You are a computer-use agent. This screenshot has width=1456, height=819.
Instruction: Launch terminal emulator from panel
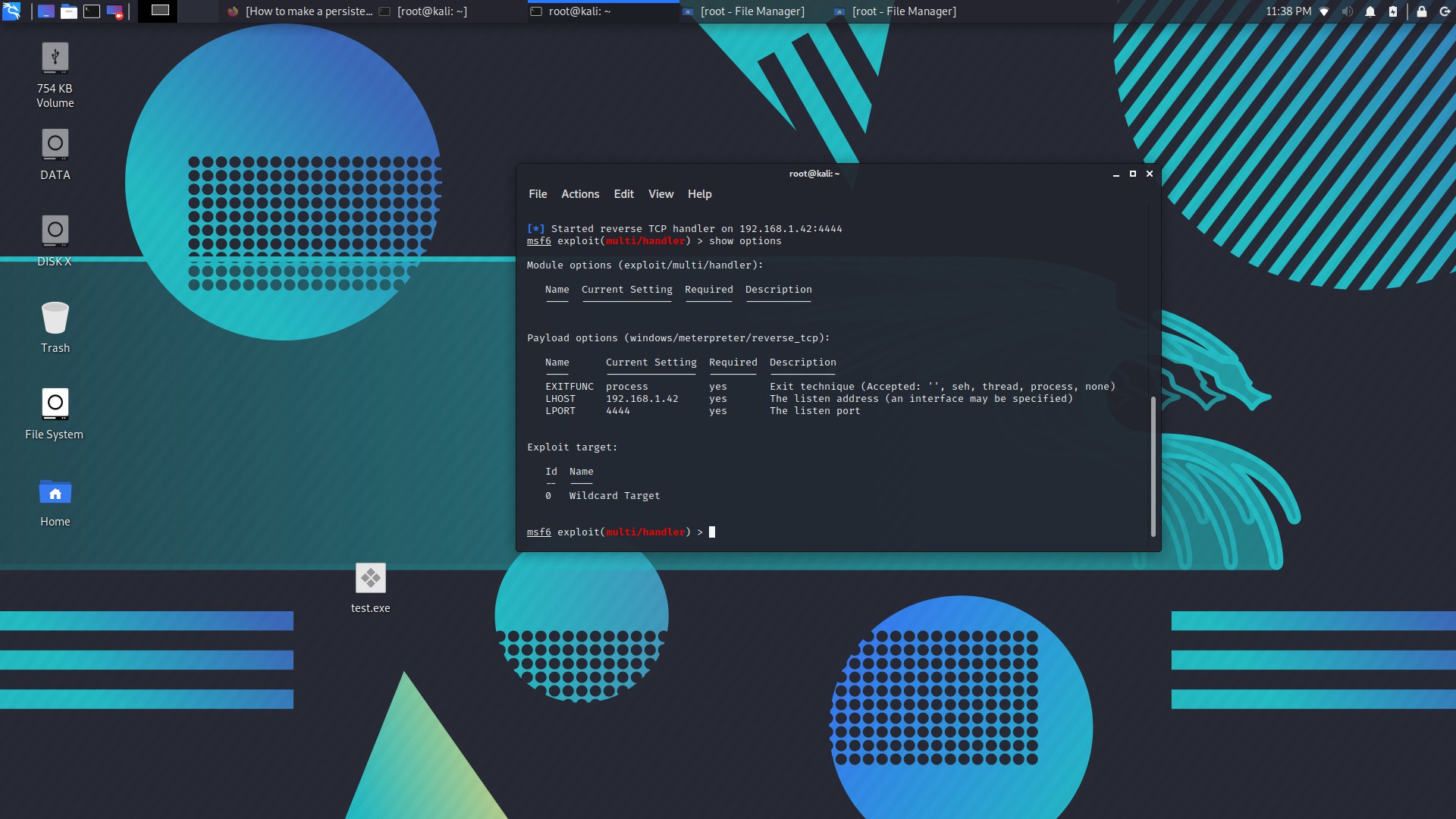coord(92,11)
